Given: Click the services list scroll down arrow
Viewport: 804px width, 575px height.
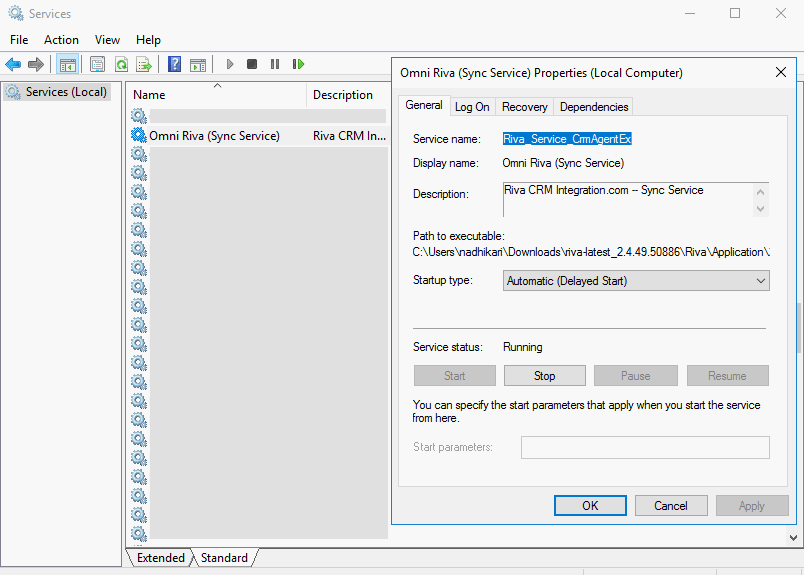Looking at the screenshot, I should pyautogui.click(x=793, y=538).
